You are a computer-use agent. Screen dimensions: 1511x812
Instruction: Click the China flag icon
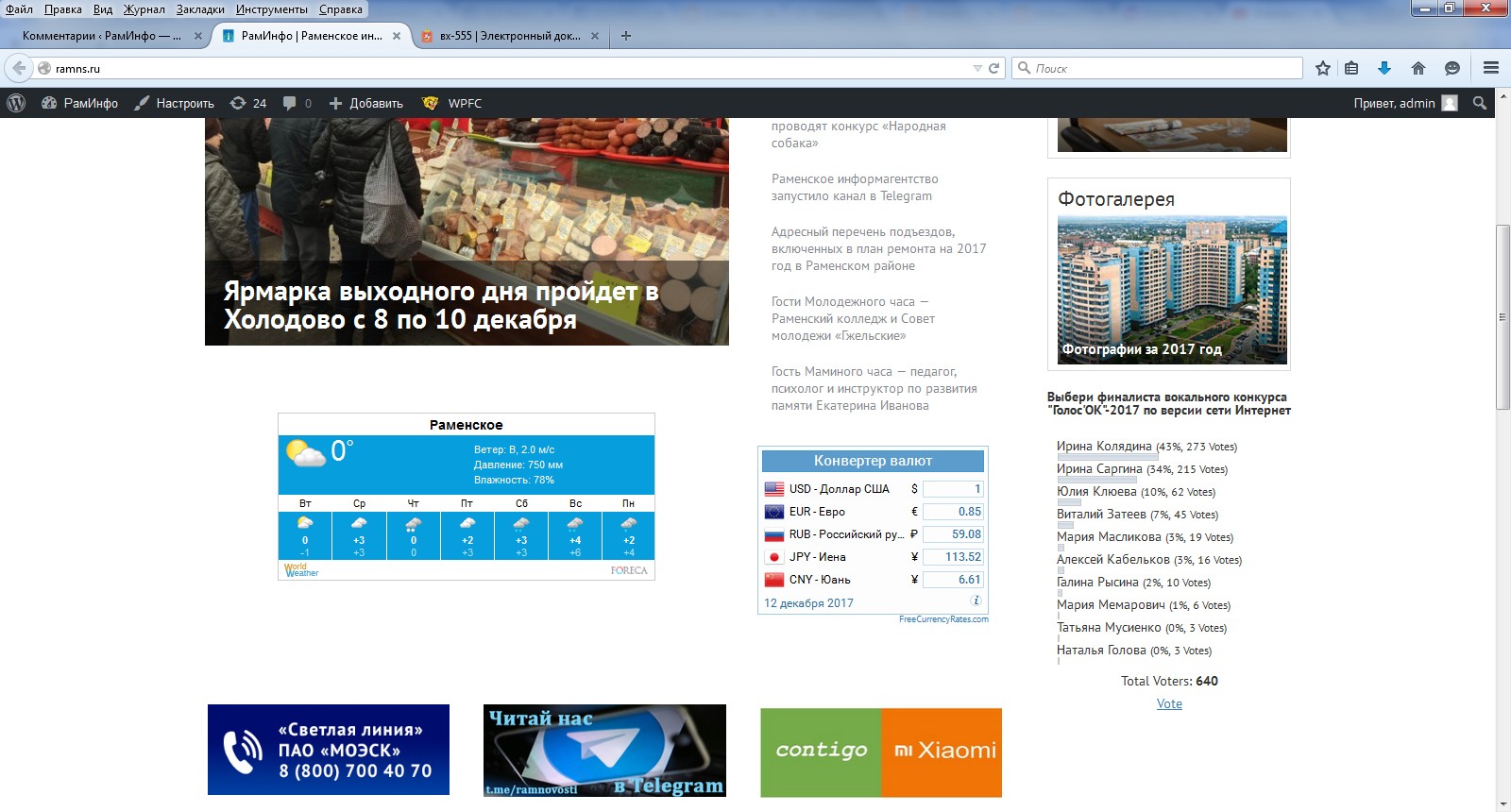click(774, 580)
